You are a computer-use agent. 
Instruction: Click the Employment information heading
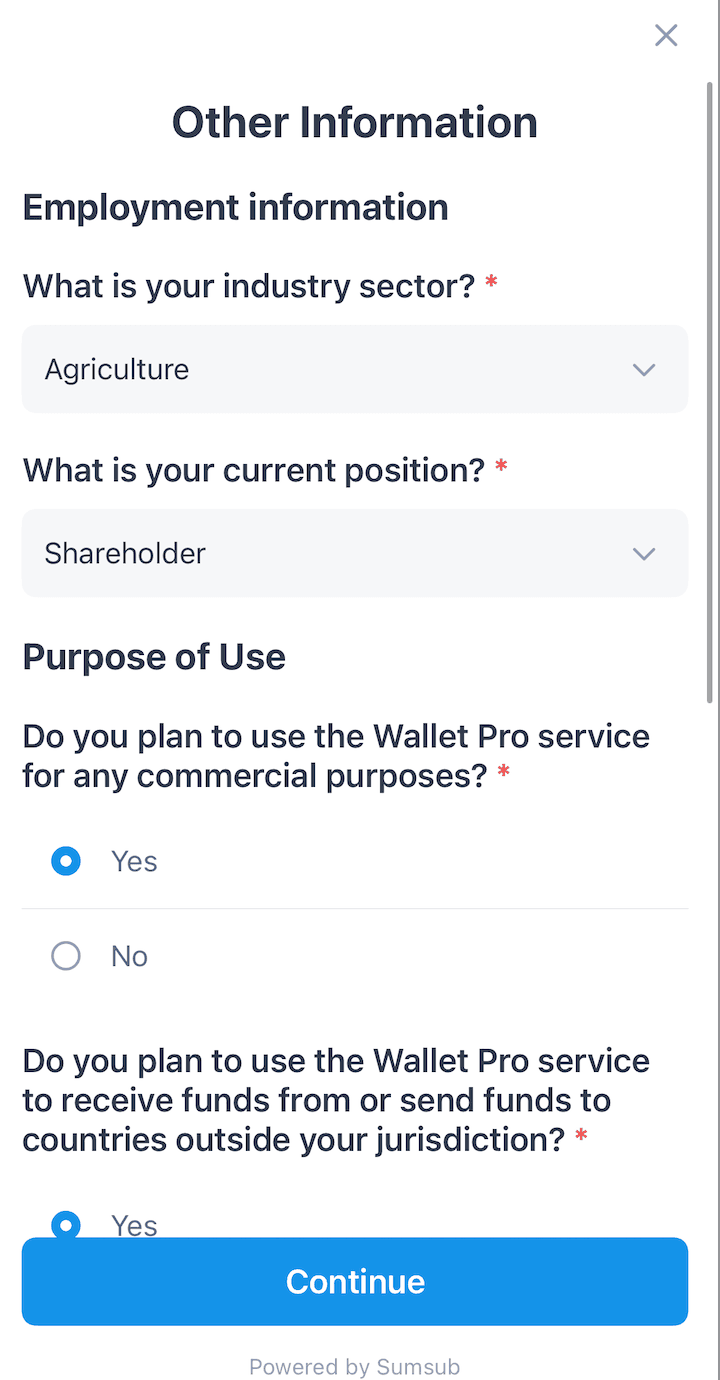pyautogui.click(x=235, y=208)
